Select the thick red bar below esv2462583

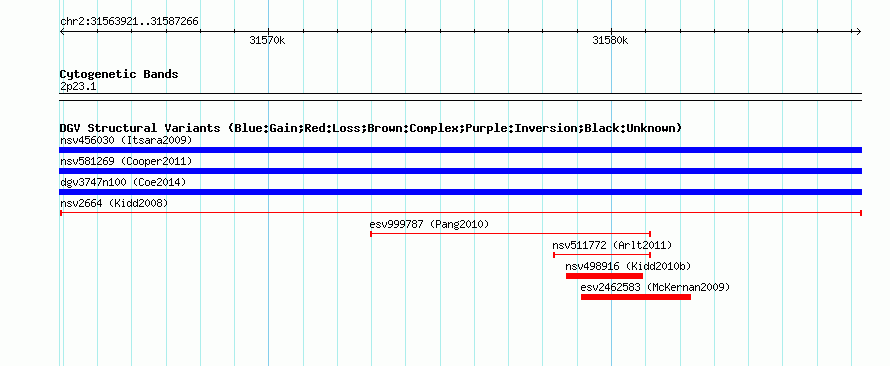(636, 297)
